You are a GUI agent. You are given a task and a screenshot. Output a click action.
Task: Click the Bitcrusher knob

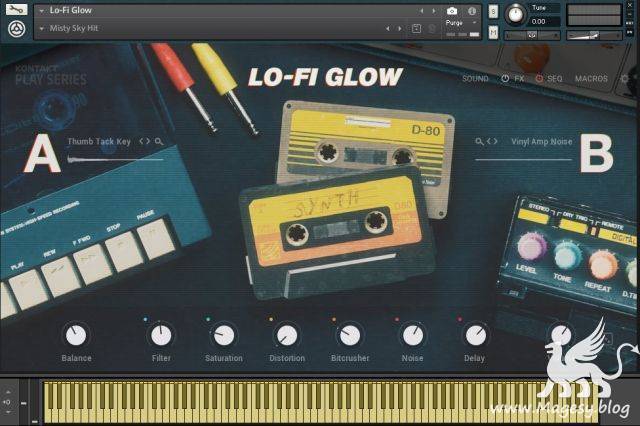coord(350,335)
